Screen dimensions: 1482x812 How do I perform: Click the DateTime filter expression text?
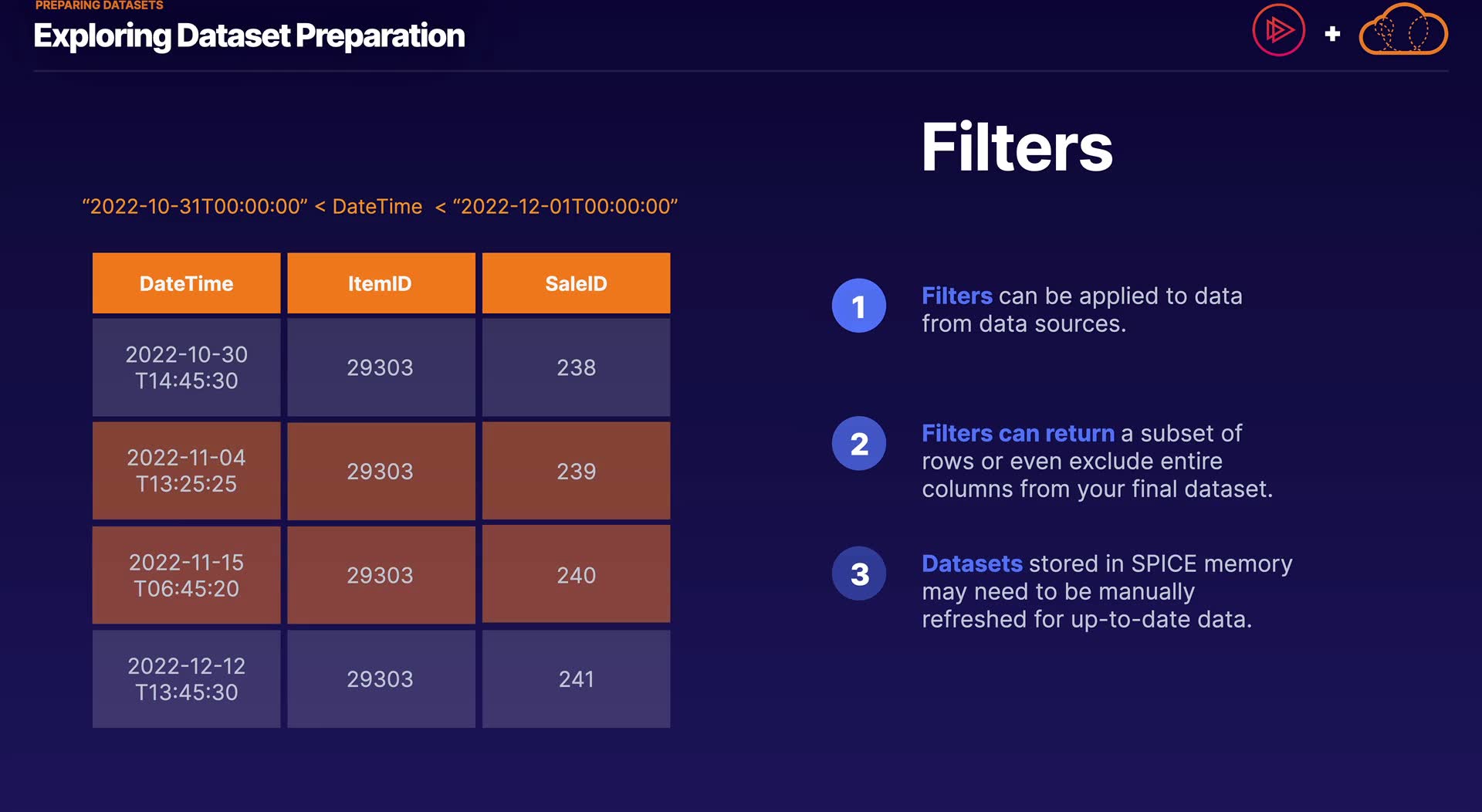tap(380, 206)
